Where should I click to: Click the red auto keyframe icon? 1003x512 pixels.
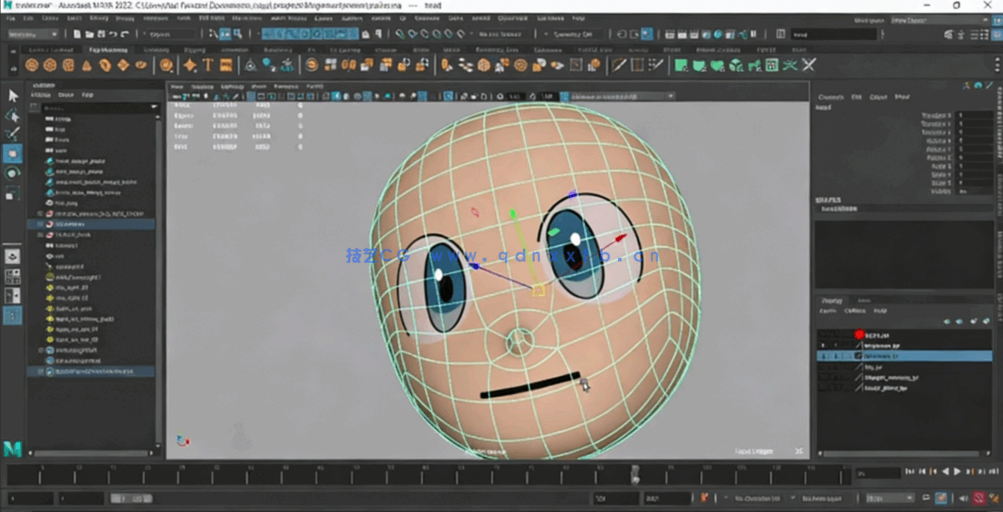979,498
